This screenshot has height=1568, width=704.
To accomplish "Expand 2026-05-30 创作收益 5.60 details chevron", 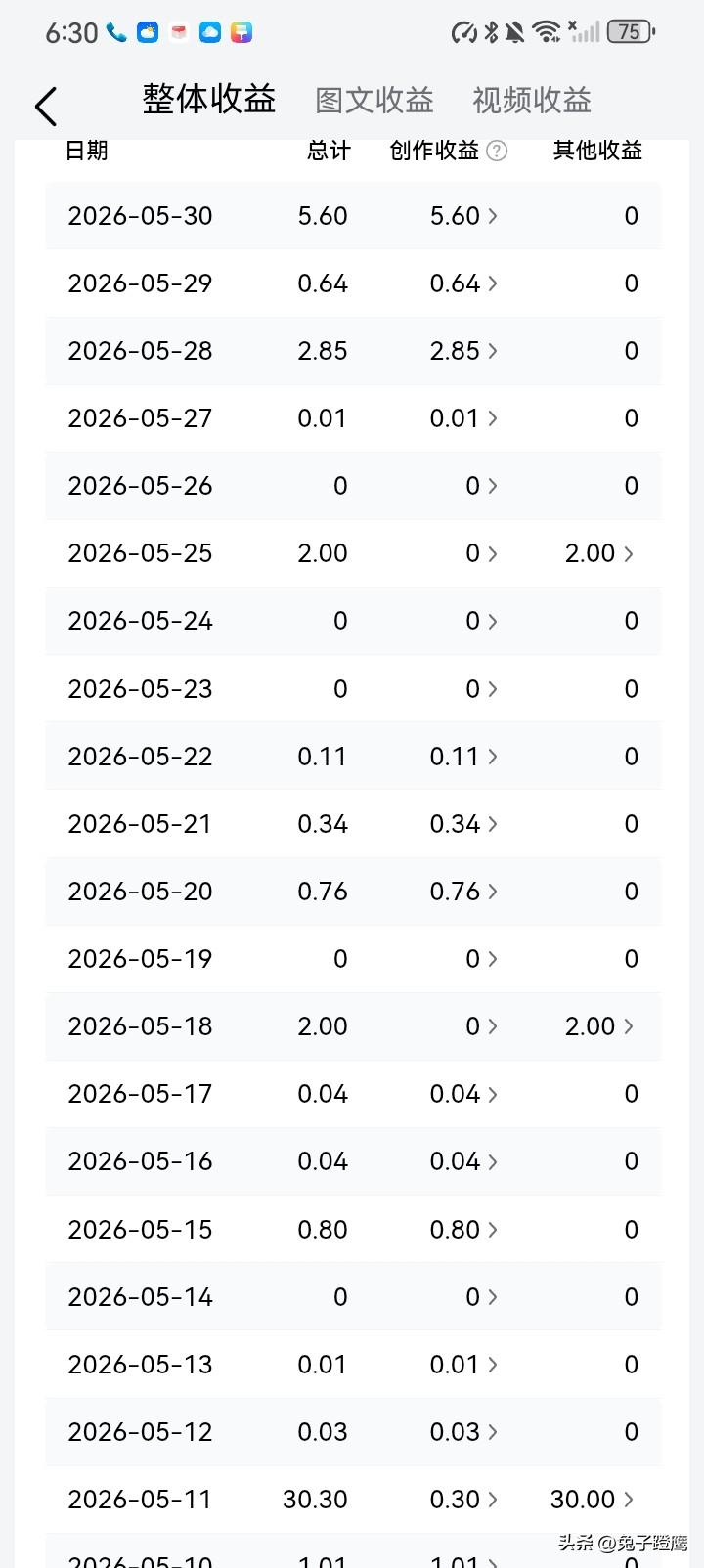I will coord(493,216).
